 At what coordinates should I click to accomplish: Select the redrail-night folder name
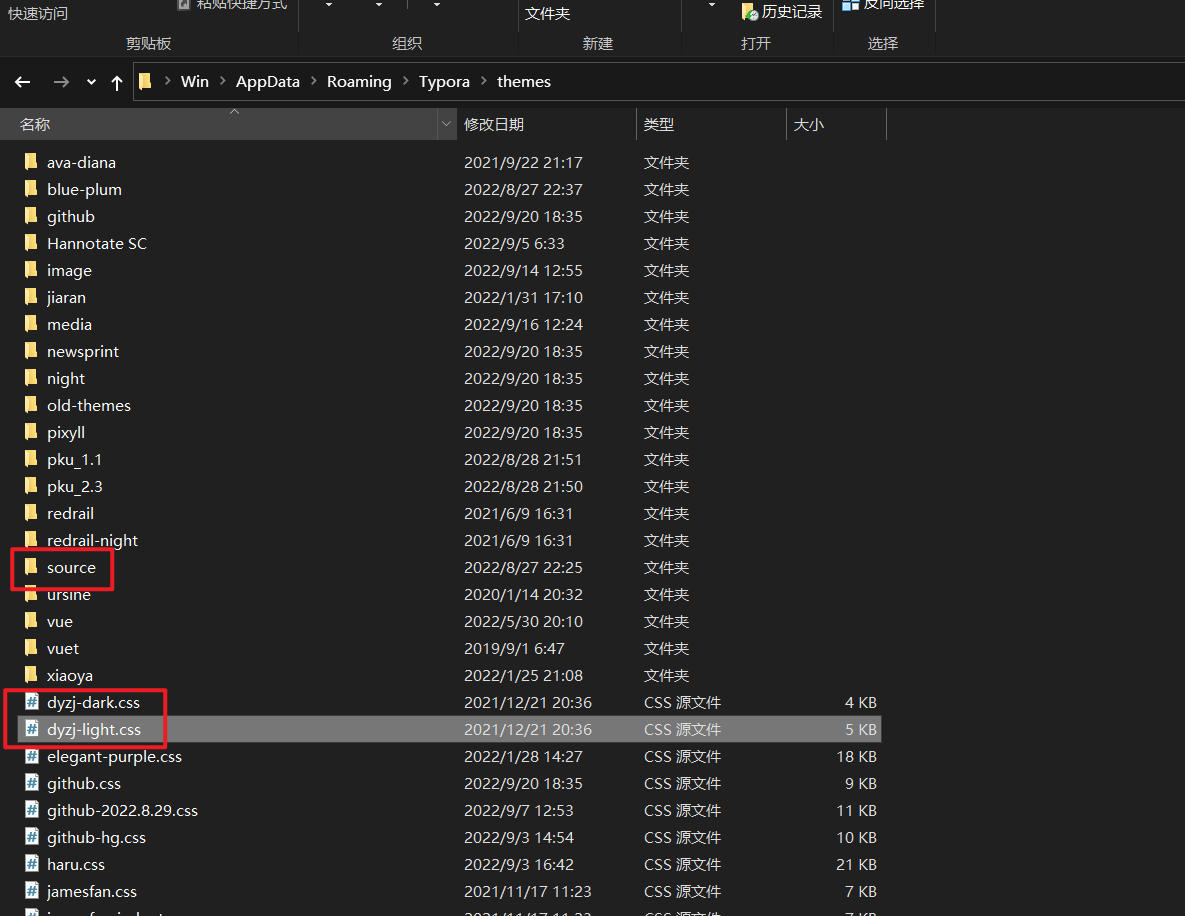[92, 540]
